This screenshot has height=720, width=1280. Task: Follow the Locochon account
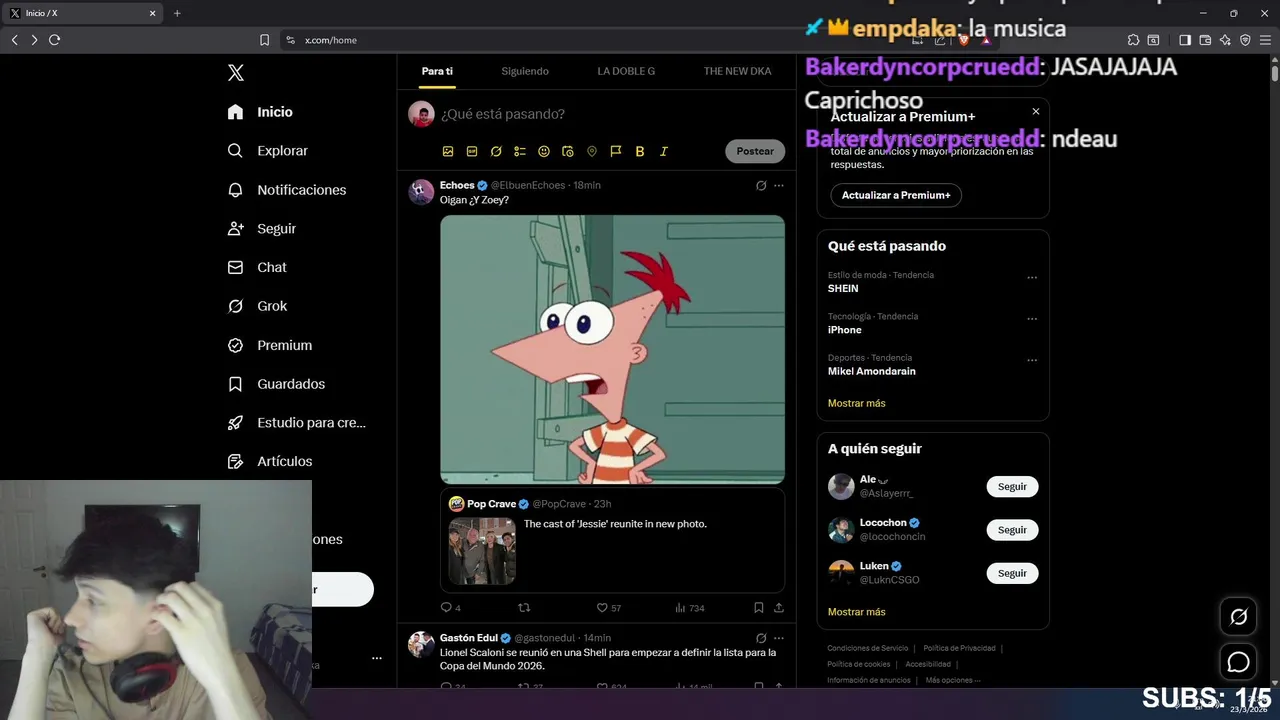coord(1012,530)
